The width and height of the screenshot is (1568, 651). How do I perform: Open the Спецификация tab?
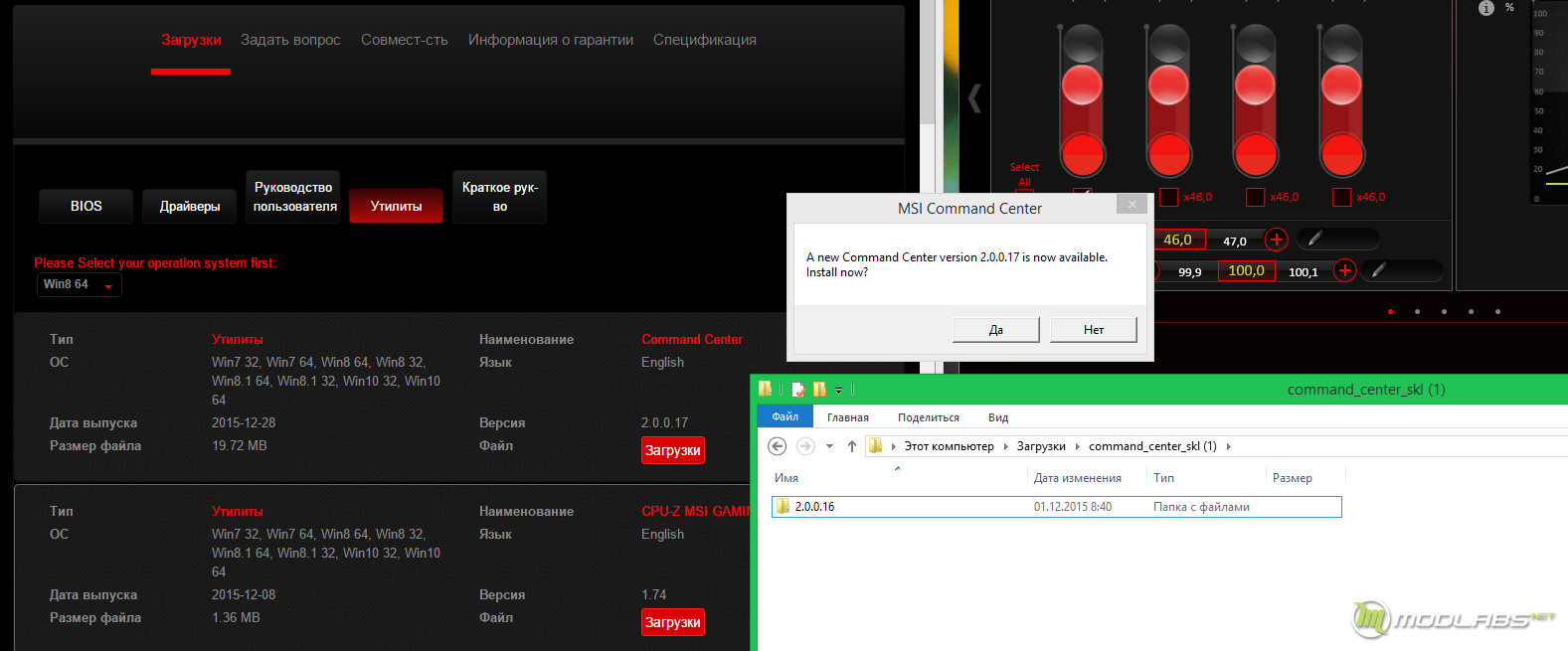705,40
